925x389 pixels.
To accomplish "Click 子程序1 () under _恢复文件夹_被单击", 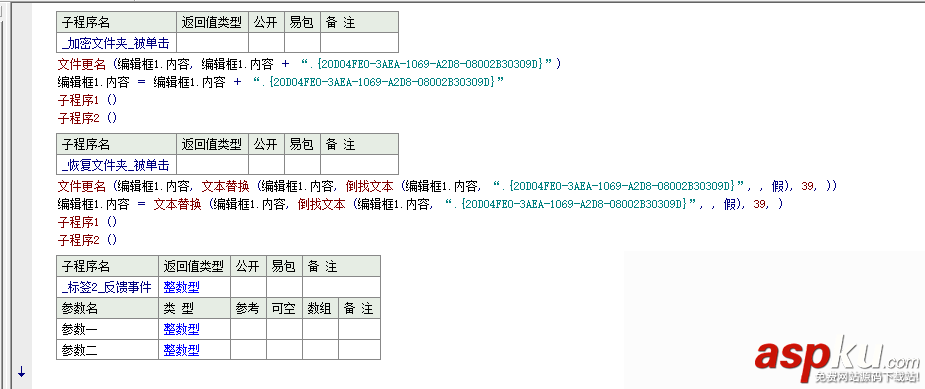I will coord(87,222).
